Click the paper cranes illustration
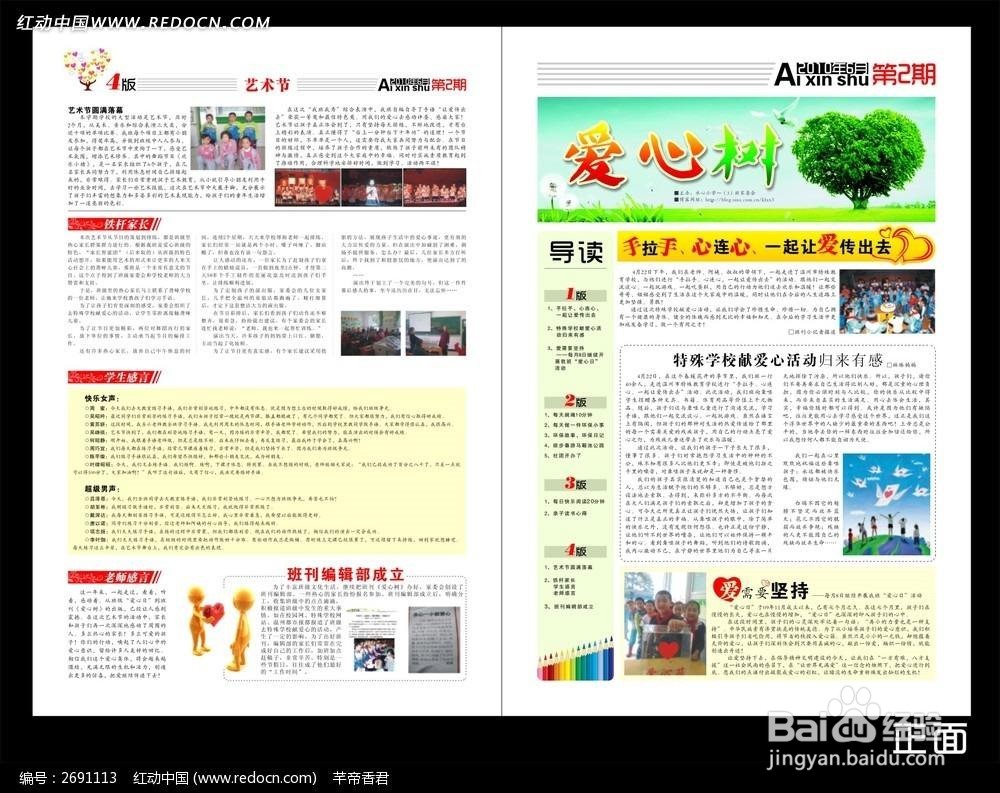This screenshot has height=793, width=1000. click(x=886, y=505)
